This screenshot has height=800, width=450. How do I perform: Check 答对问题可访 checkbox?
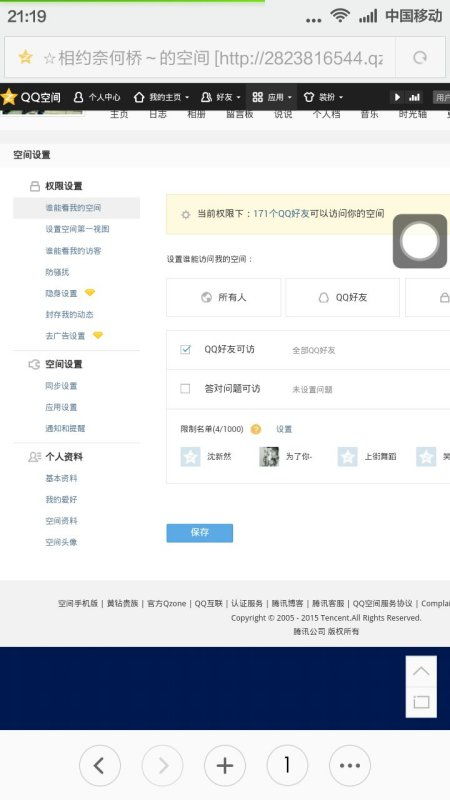tap(185, 389)
